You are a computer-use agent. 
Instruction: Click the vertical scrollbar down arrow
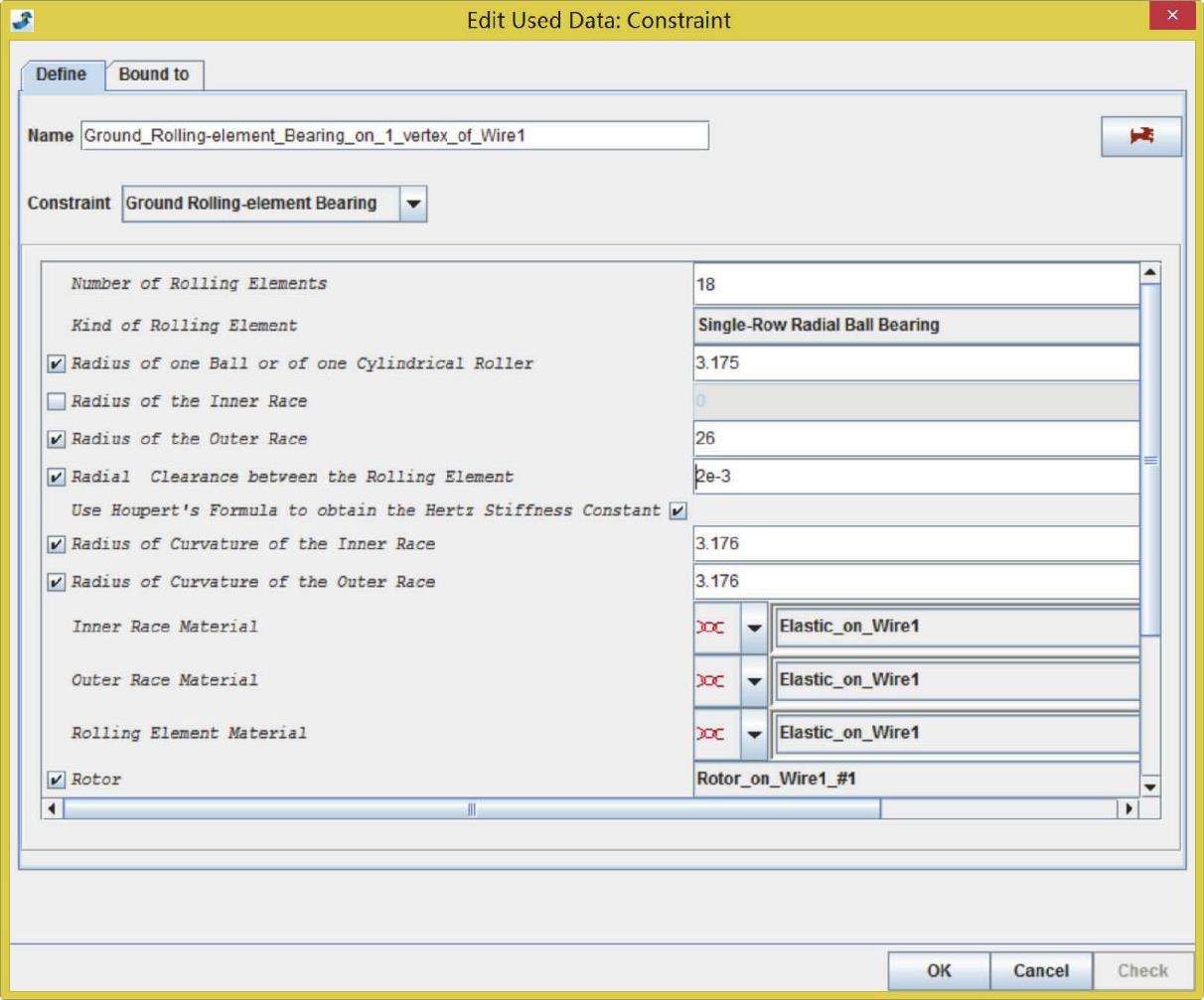point(1150,787)
